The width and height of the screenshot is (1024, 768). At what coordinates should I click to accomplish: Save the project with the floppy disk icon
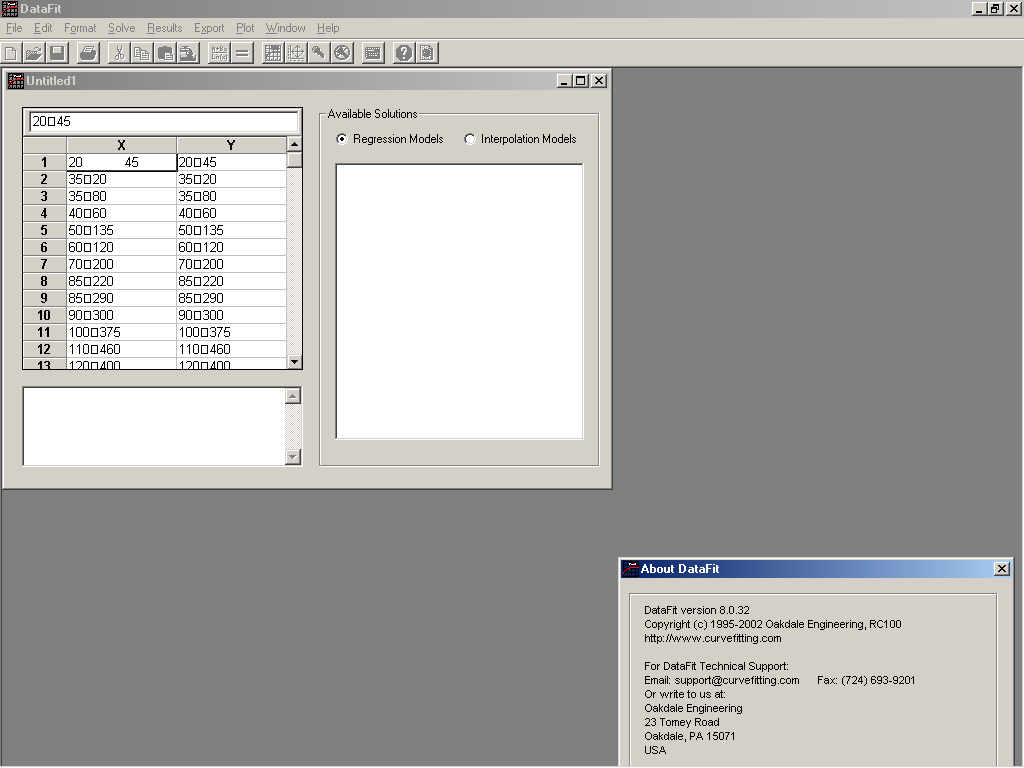click(57, 53)
